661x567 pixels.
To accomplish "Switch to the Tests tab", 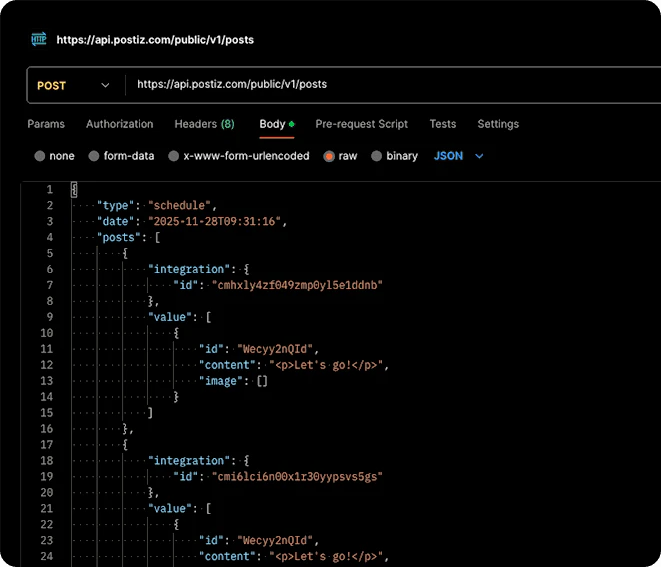I will point(442,124).
